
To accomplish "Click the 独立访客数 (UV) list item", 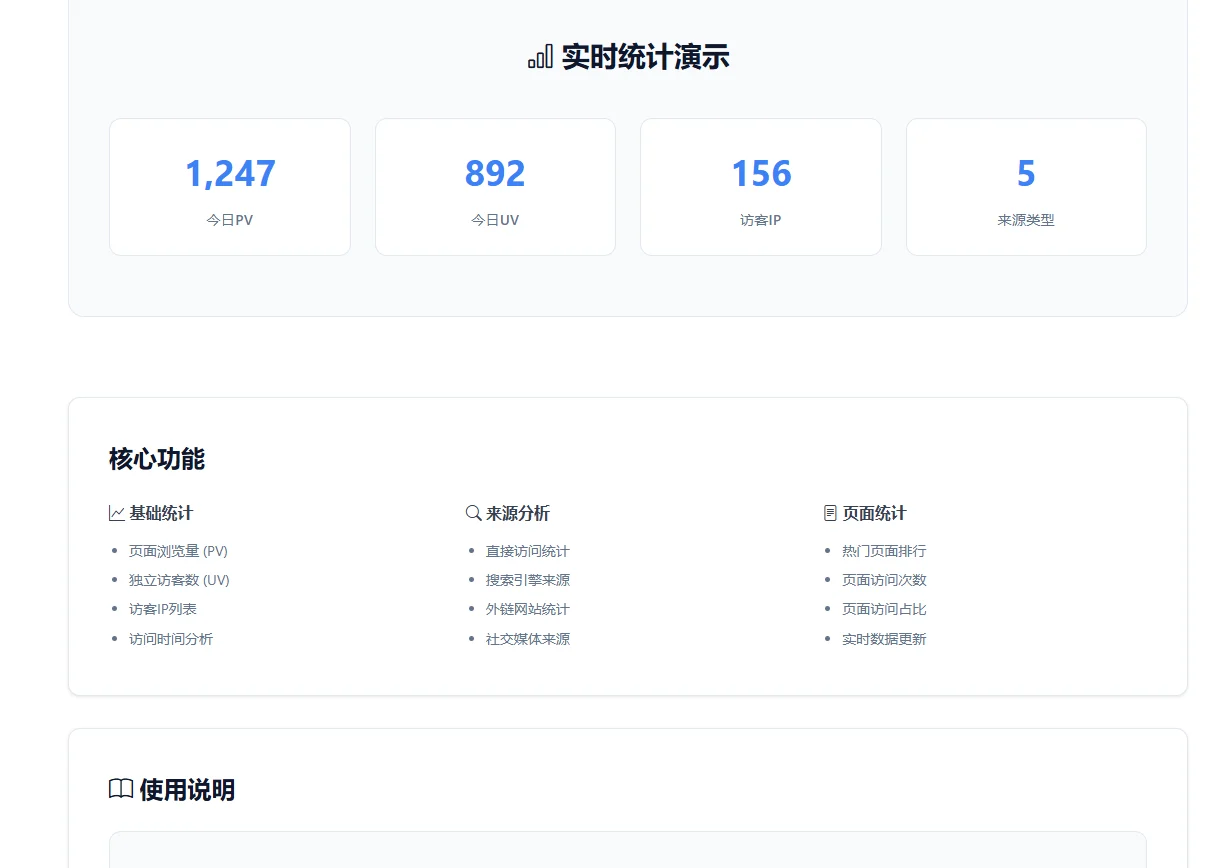I will coord(179,580).
